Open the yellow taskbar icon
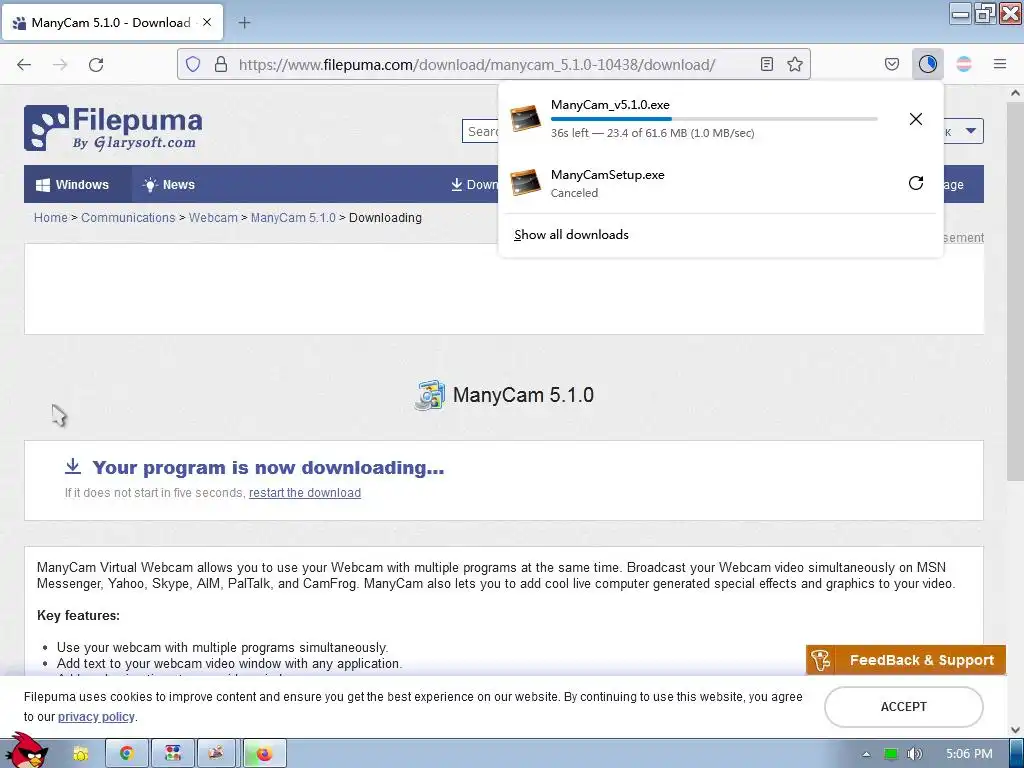The height and width of the screenshot is (768, 1024). [x=80, y=754]
